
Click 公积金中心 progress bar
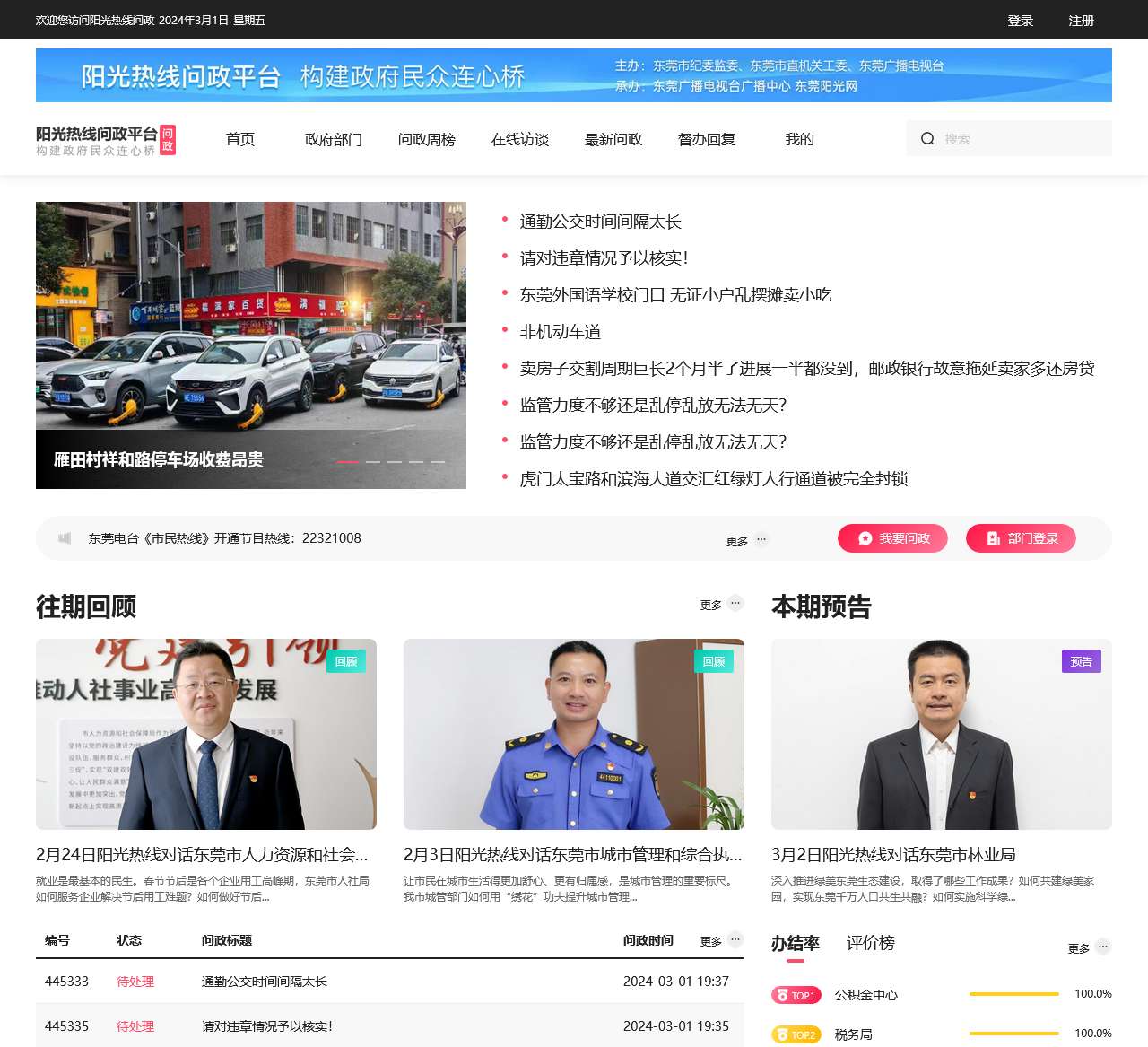pyautogui.click(x=1014, y=994)
